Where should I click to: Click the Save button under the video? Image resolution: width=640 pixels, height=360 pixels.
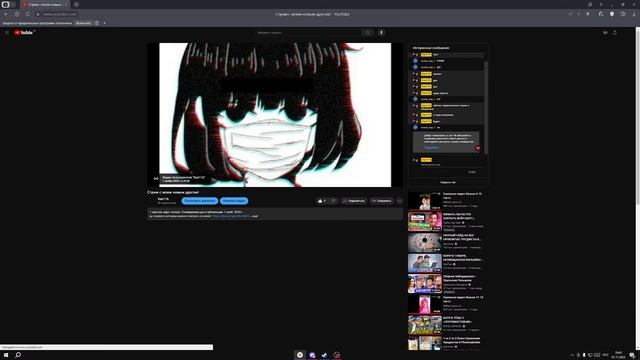click(382, 201)
